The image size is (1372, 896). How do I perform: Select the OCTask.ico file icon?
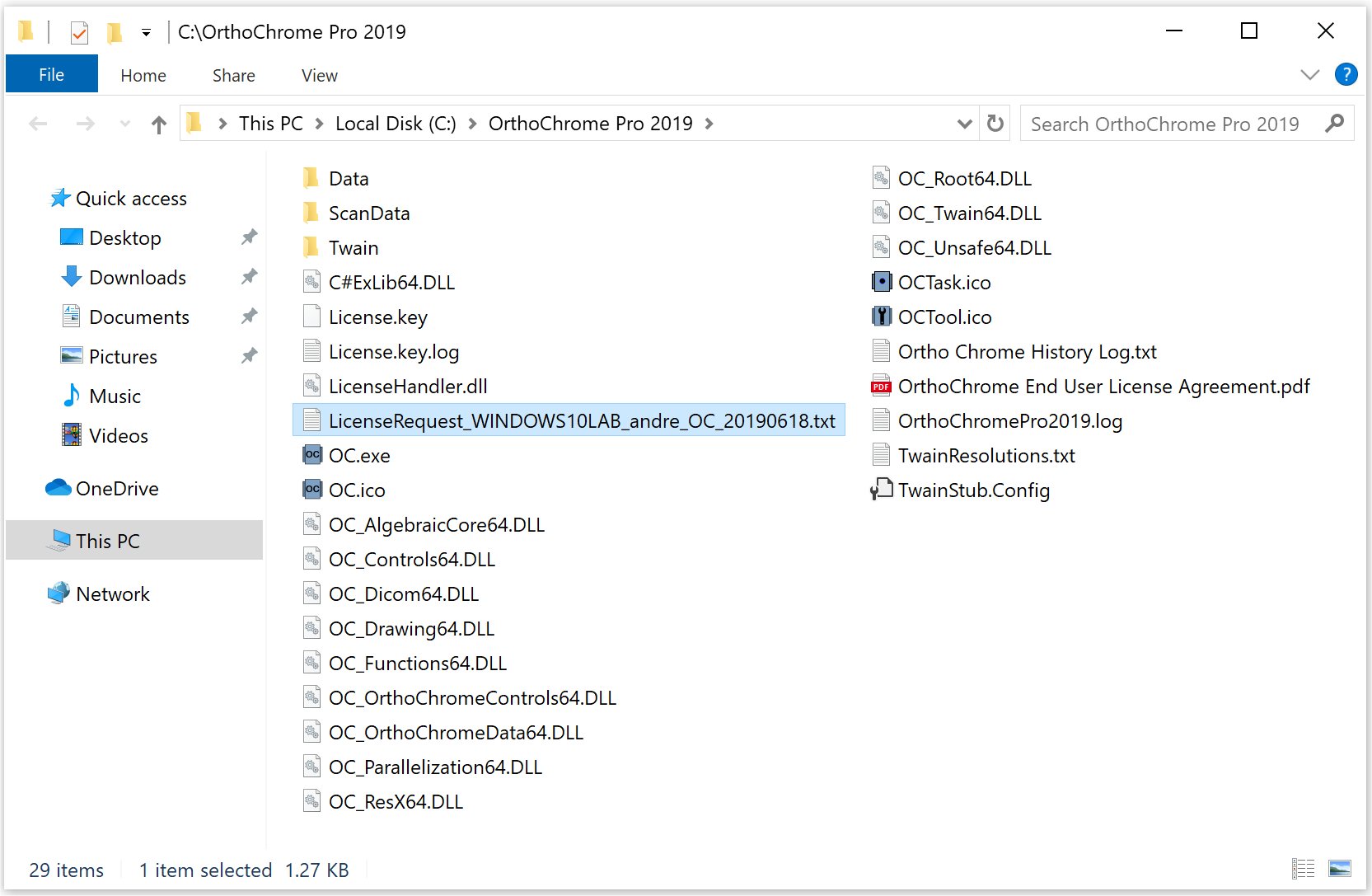click(881, 282)
